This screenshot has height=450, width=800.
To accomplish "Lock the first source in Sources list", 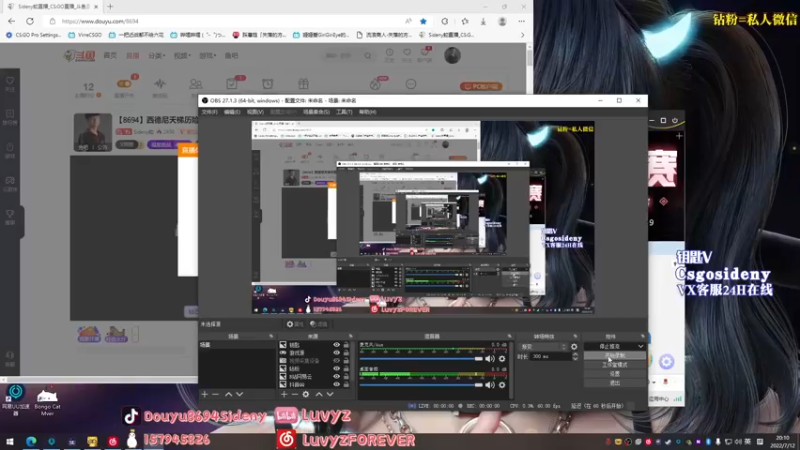I will coord(346,345).
